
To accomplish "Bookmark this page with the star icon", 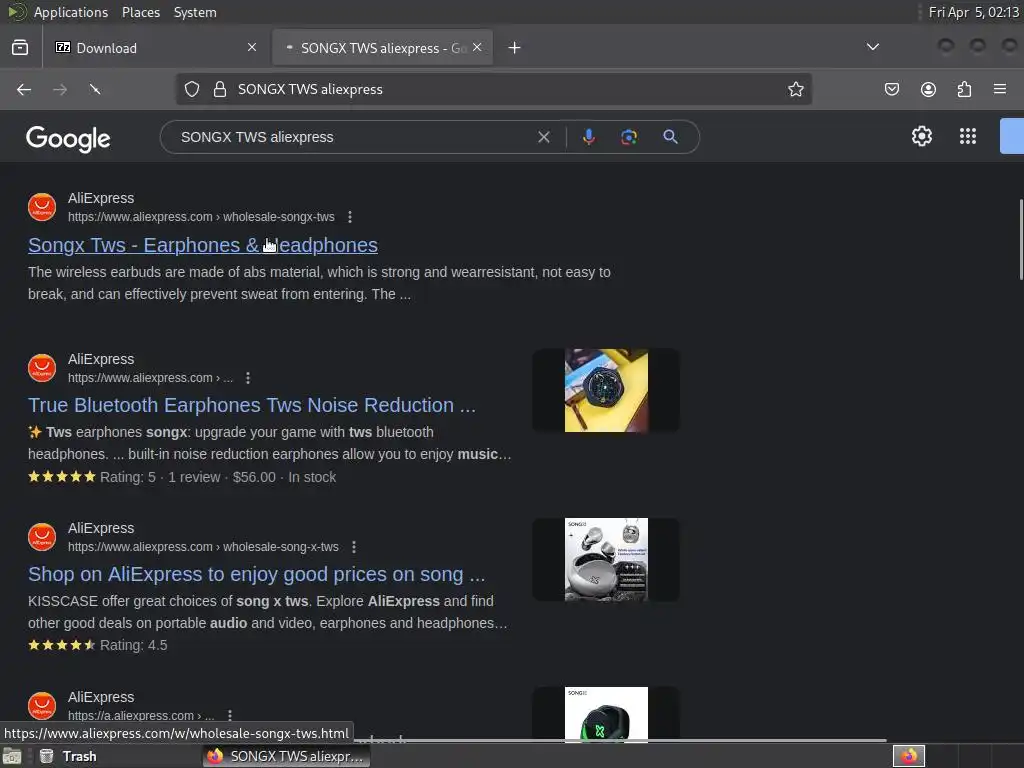I will click(x=795, y=89).
